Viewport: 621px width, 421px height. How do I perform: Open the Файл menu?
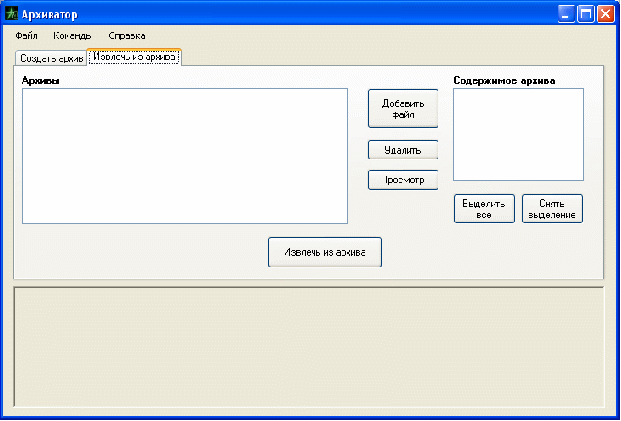click(x=27, y=36)
